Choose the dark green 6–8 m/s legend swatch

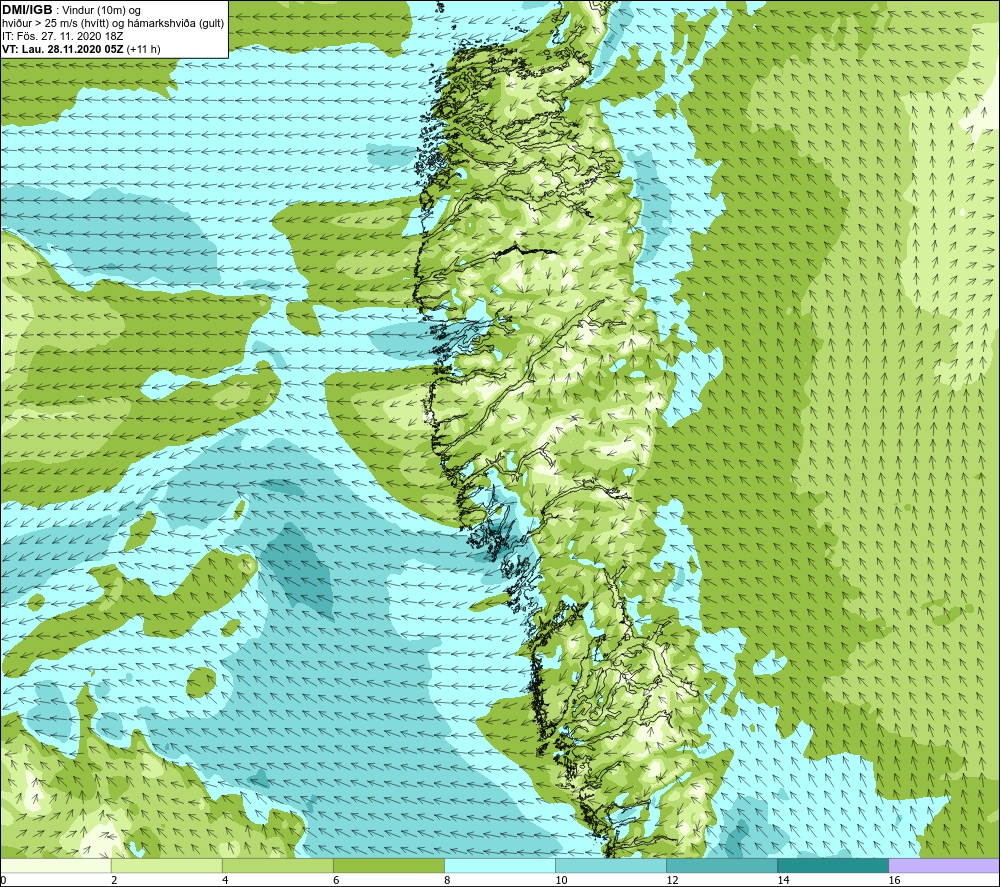[x=388, y=866]
